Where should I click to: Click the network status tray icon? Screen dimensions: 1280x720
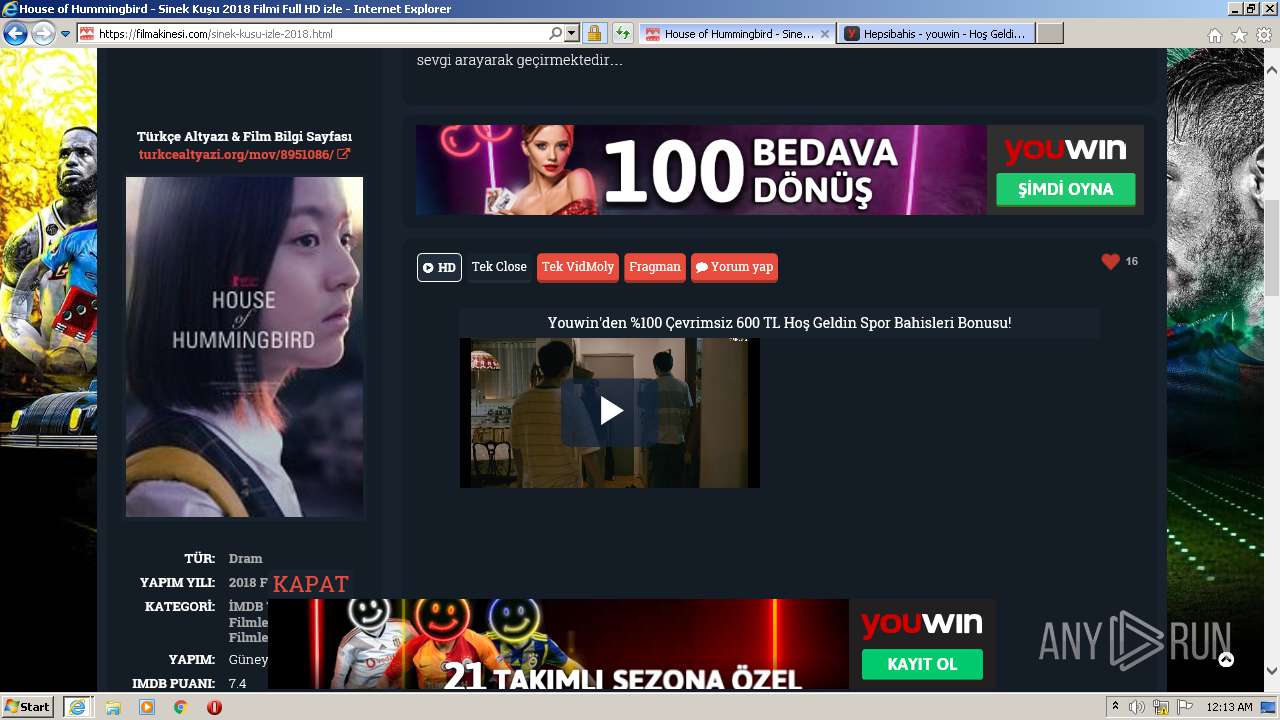(1161, 707)
